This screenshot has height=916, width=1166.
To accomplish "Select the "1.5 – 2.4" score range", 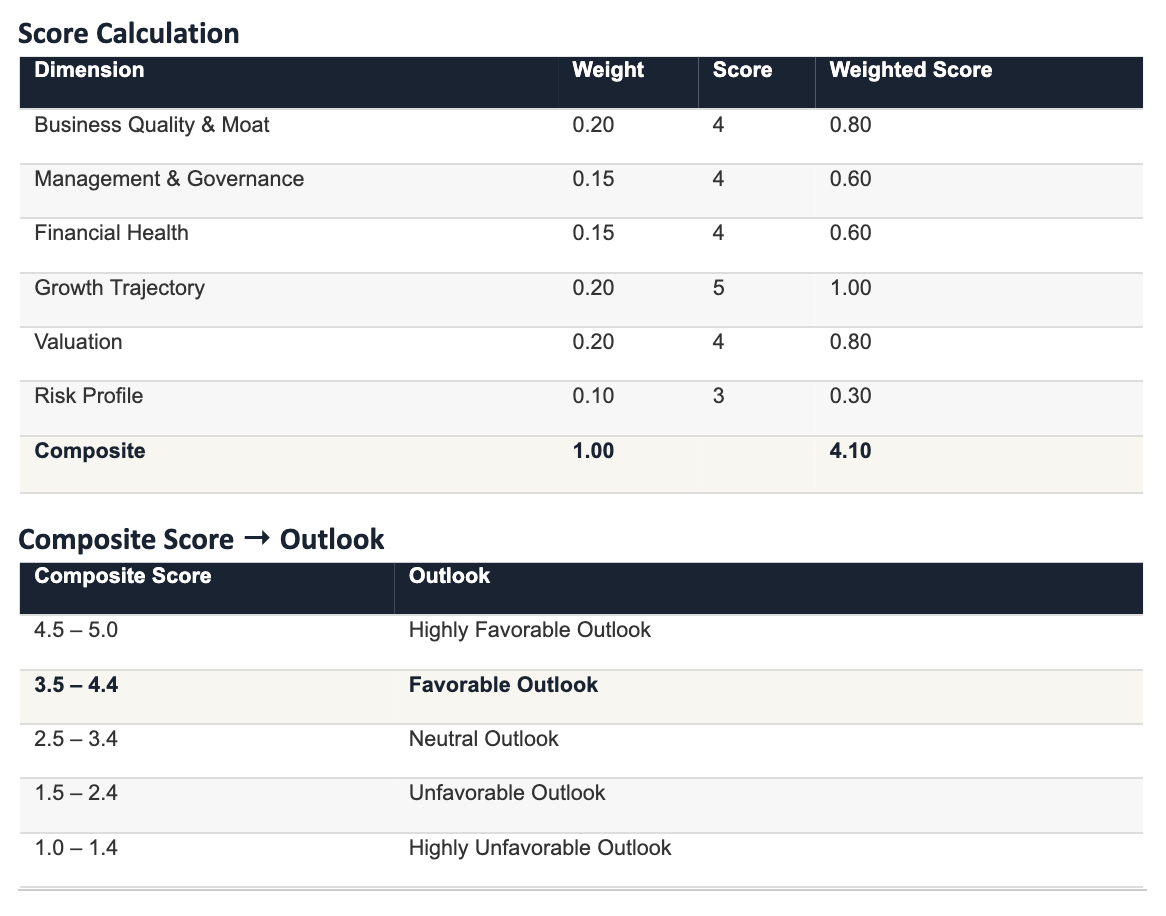I will 76,793.
